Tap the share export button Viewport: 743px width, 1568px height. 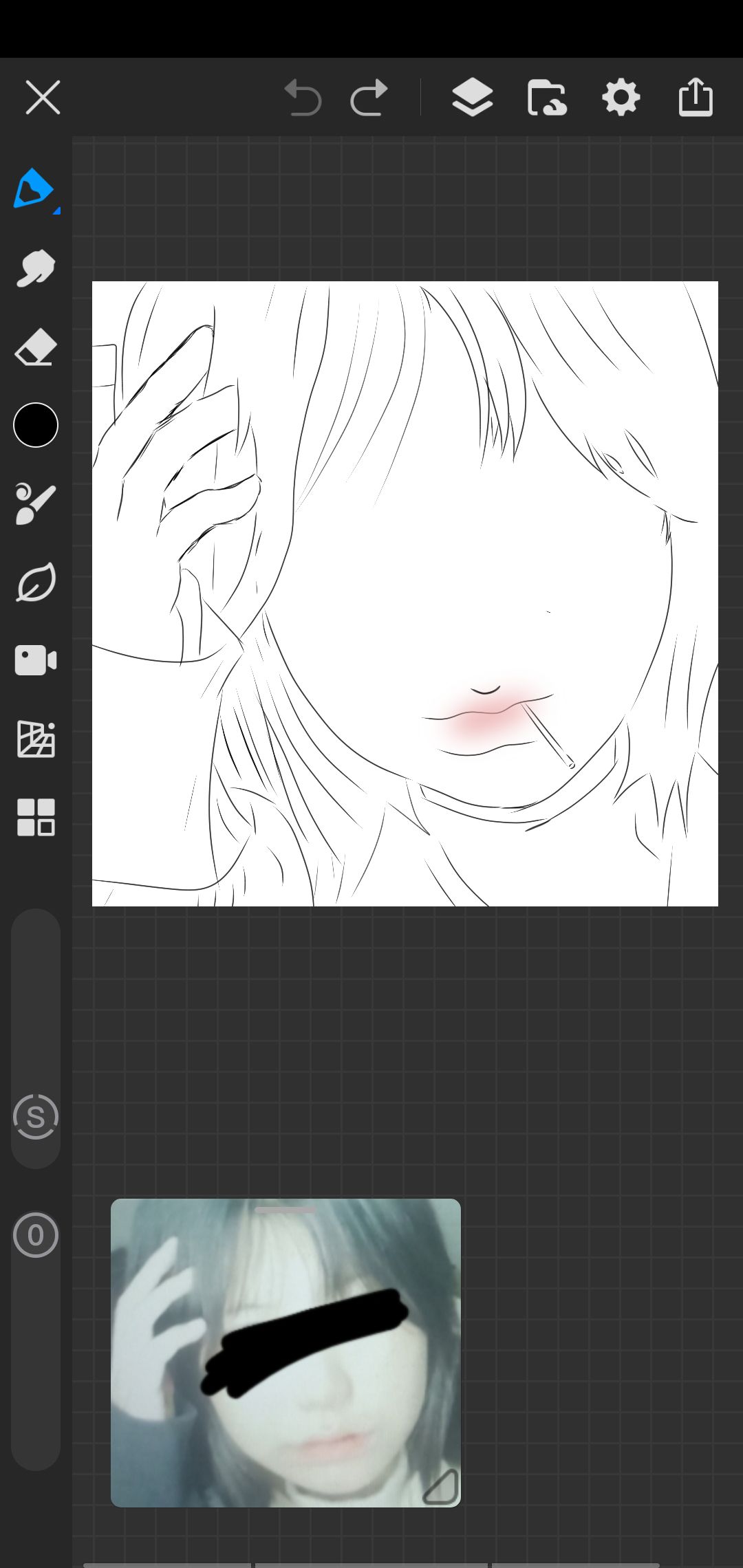click(x=696, y=98)
